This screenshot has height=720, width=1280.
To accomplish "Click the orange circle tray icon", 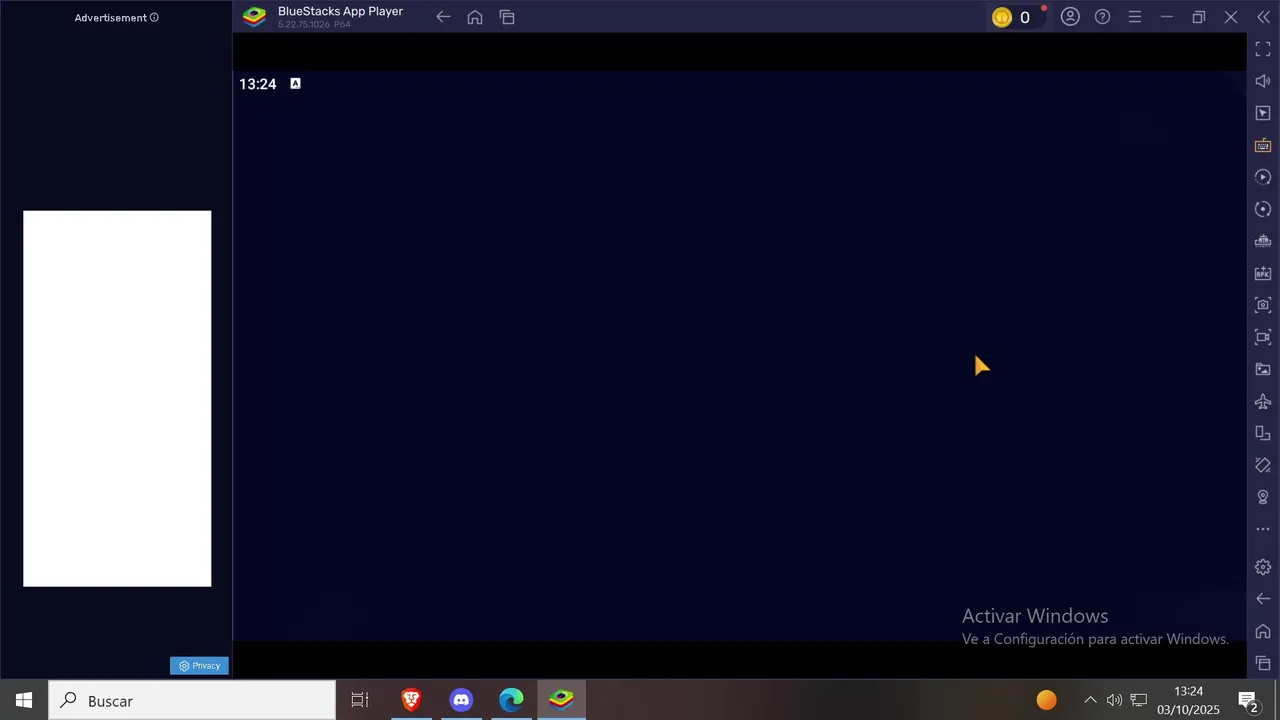I will [x=1046, y=700].
